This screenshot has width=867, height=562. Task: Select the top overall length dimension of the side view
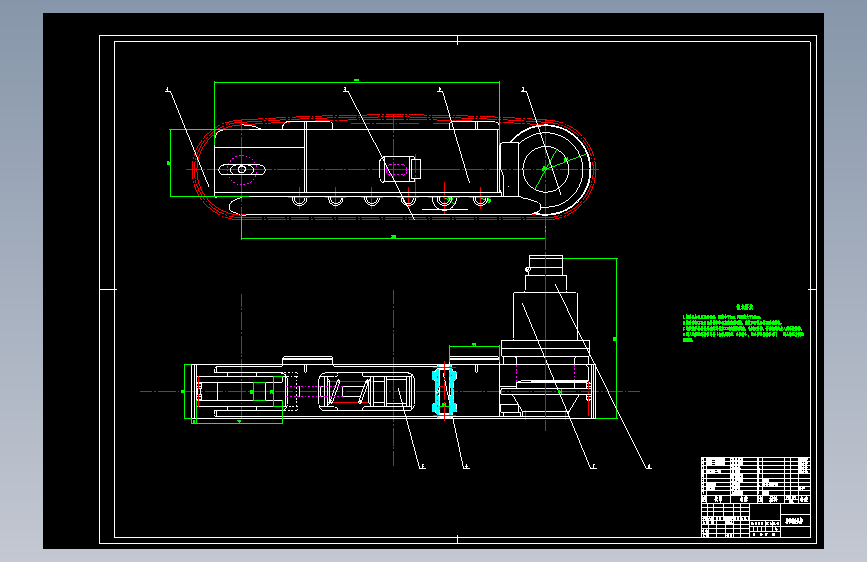357,82
